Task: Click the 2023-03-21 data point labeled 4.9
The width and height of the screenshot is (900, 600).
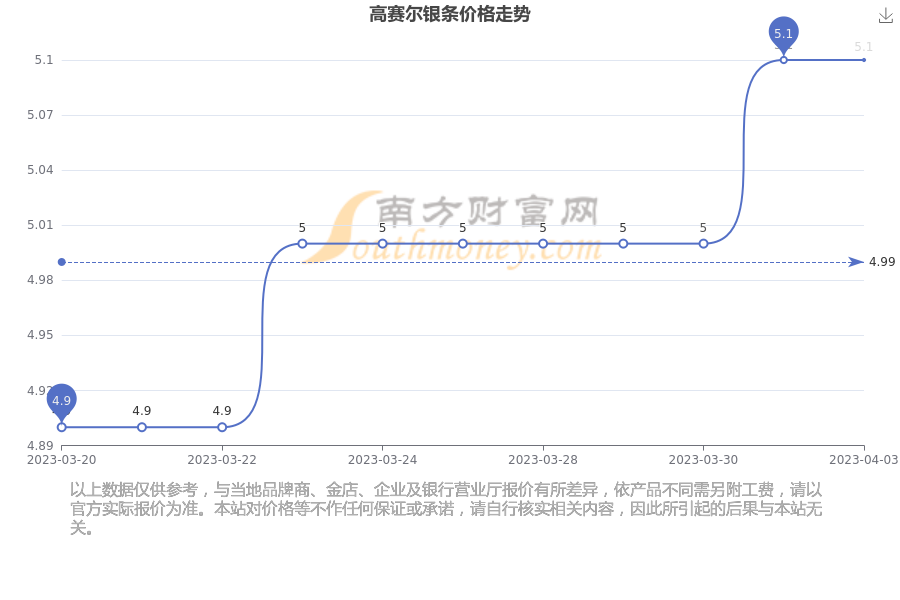Action: pyautogui.click(x=142, y=427)
